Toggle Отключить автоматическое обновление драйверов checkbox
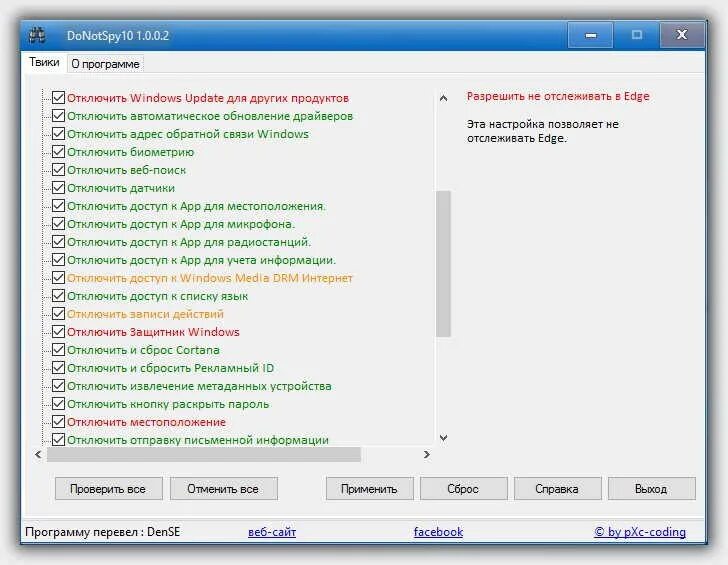 click(58, 116)
